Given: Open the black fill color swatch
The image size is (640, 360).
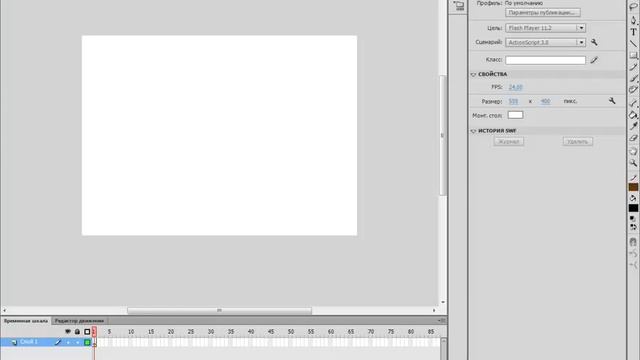Looking at the screenshot, I should 633,208.
